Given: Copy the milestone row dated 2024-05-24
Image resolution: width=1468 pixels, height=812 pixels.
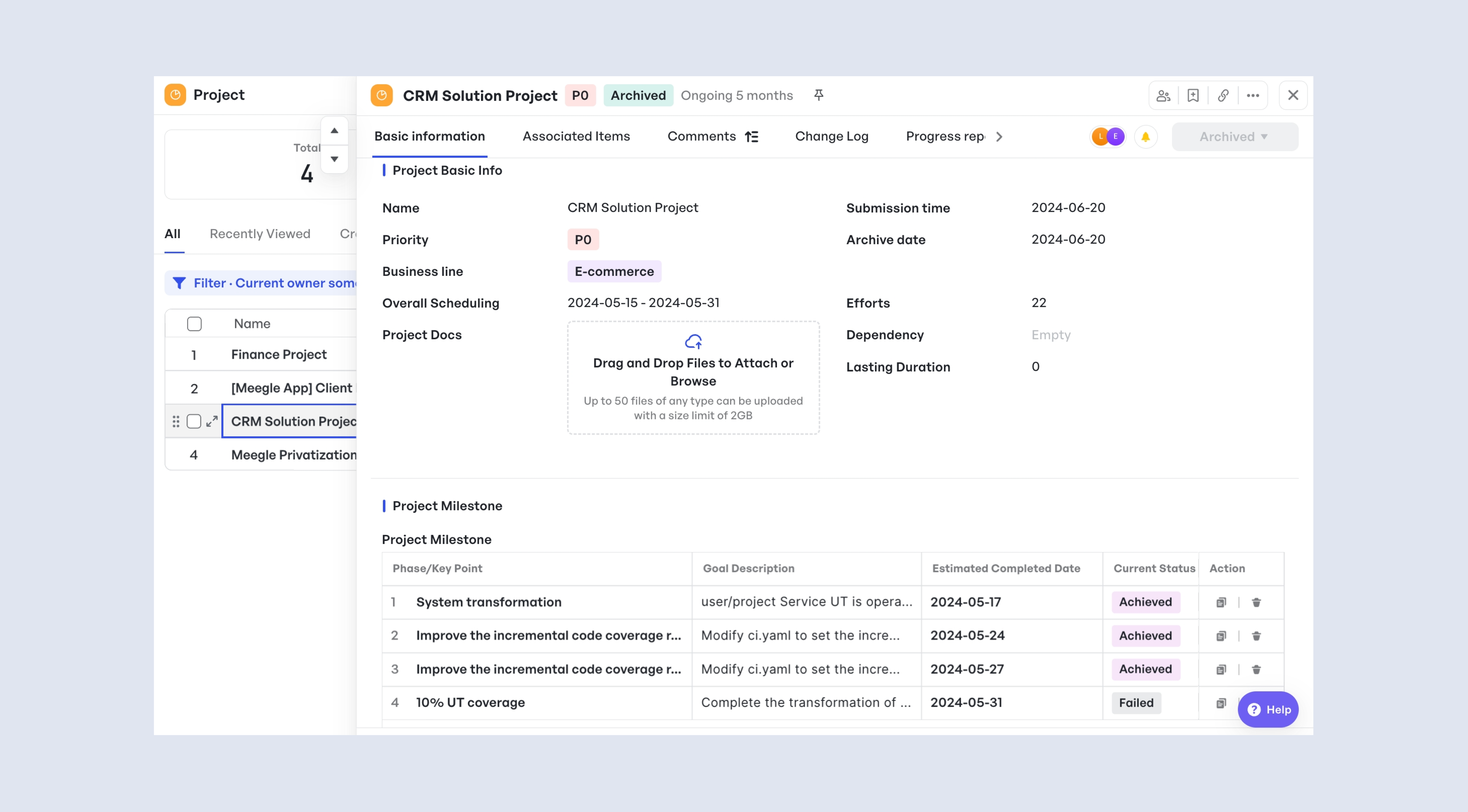Looking at the screenshot, I should (1221, 636).
